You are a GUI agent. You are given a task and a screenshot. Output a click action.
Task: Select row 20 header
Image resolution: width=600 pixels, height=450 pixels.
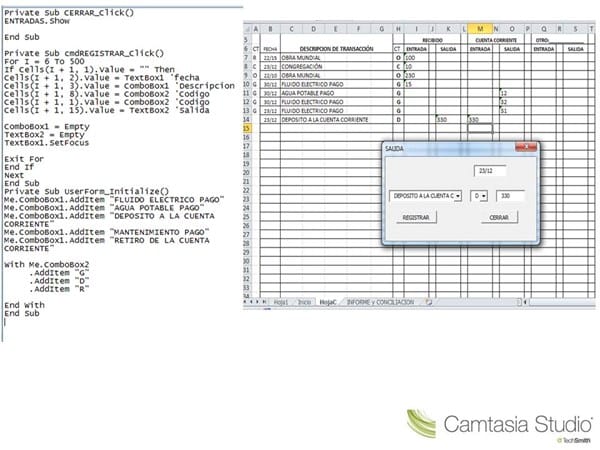(x=247, y=173)
